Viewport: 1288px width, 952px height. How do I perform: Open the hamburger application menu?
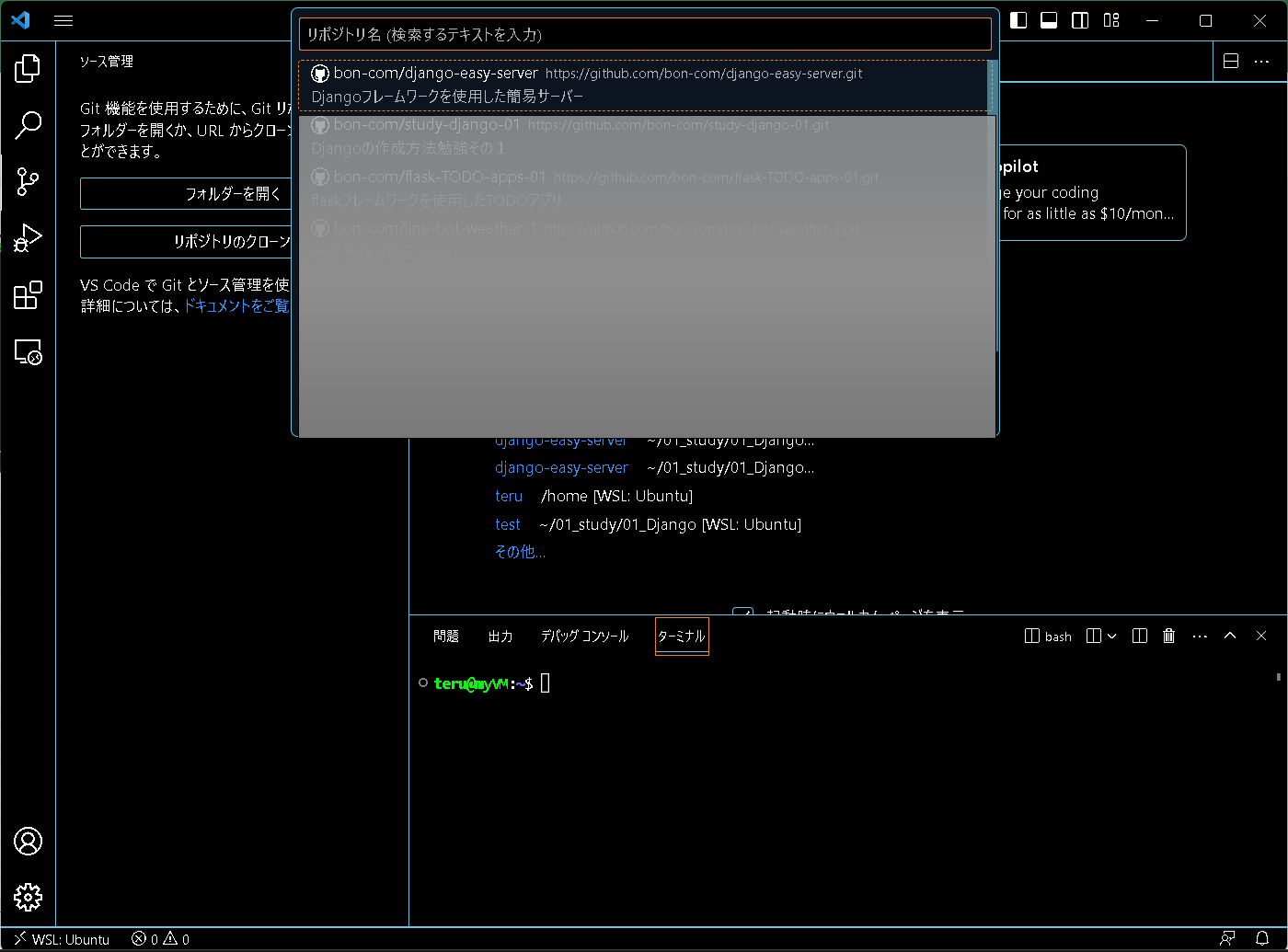coord(63,20)
